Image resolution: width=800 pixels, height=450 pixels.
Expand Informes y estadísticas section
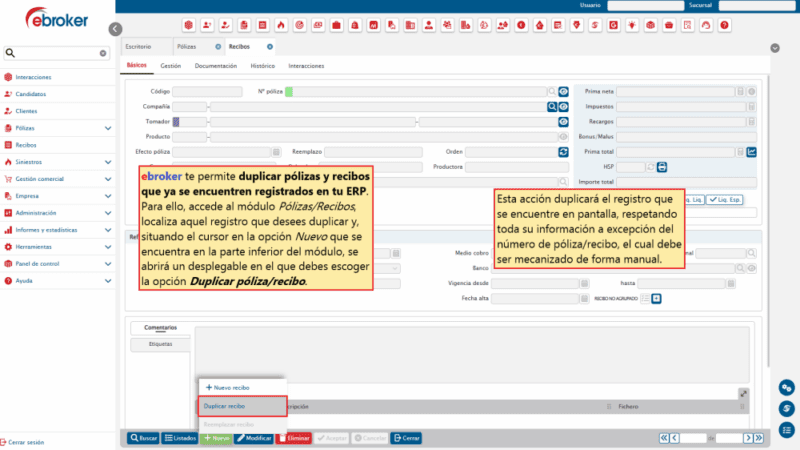pyautogui.click(x=108, y=230)
